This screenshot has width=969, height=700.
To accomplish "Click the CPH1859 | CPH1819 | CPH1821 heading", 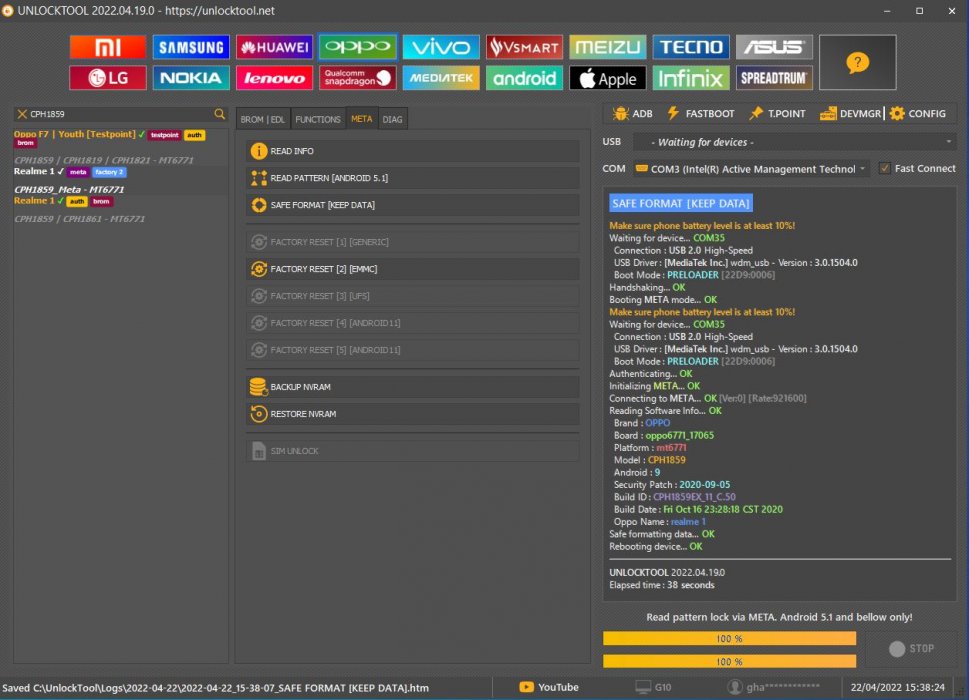I will tap(104, 160).
